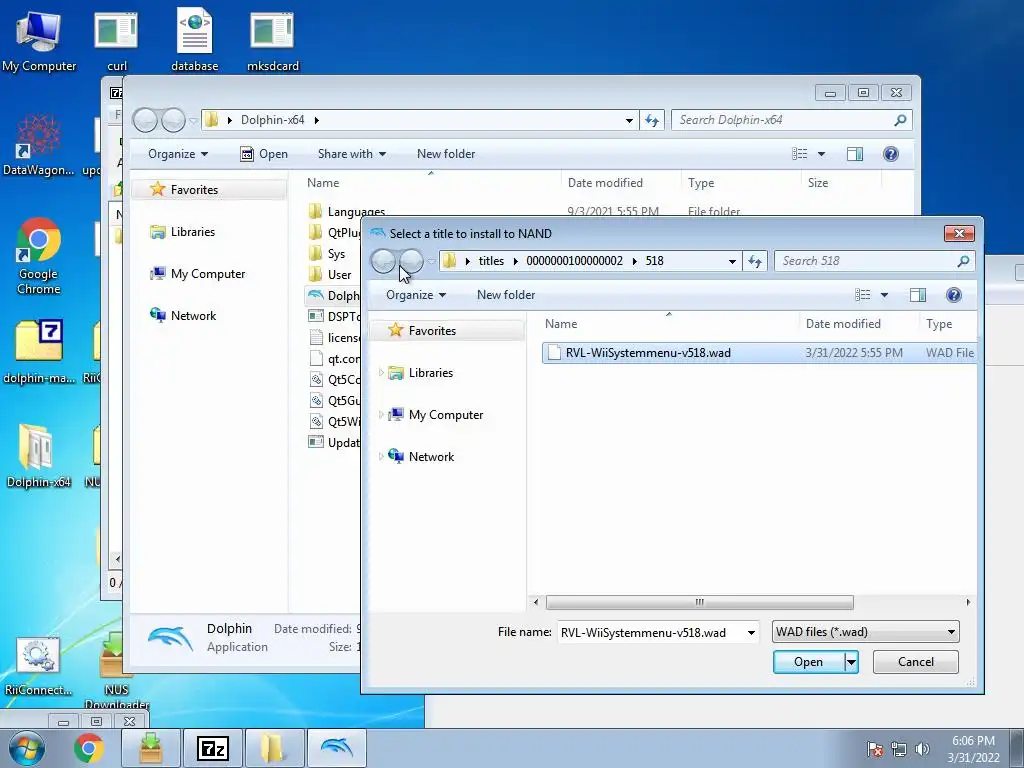Open Share with menu in Dolphin-x64 window
Screen dimensions: 1024x768
(x=351, y=154)
